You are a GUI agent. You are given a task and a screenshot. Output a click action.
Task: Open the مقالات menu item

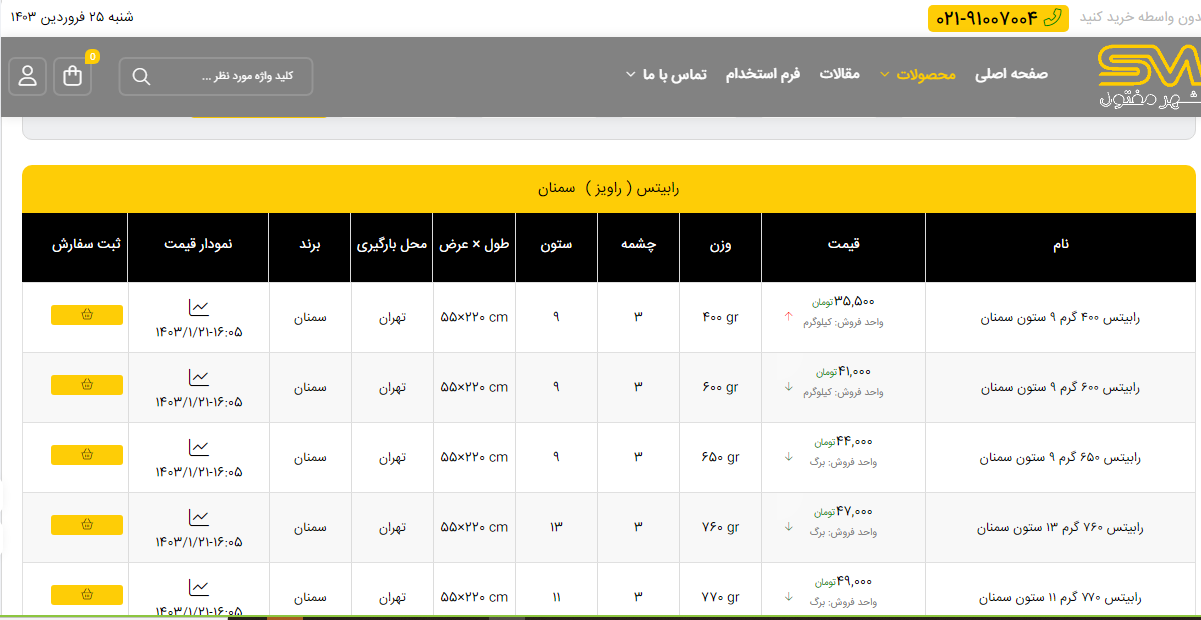[x=840, y=75]
